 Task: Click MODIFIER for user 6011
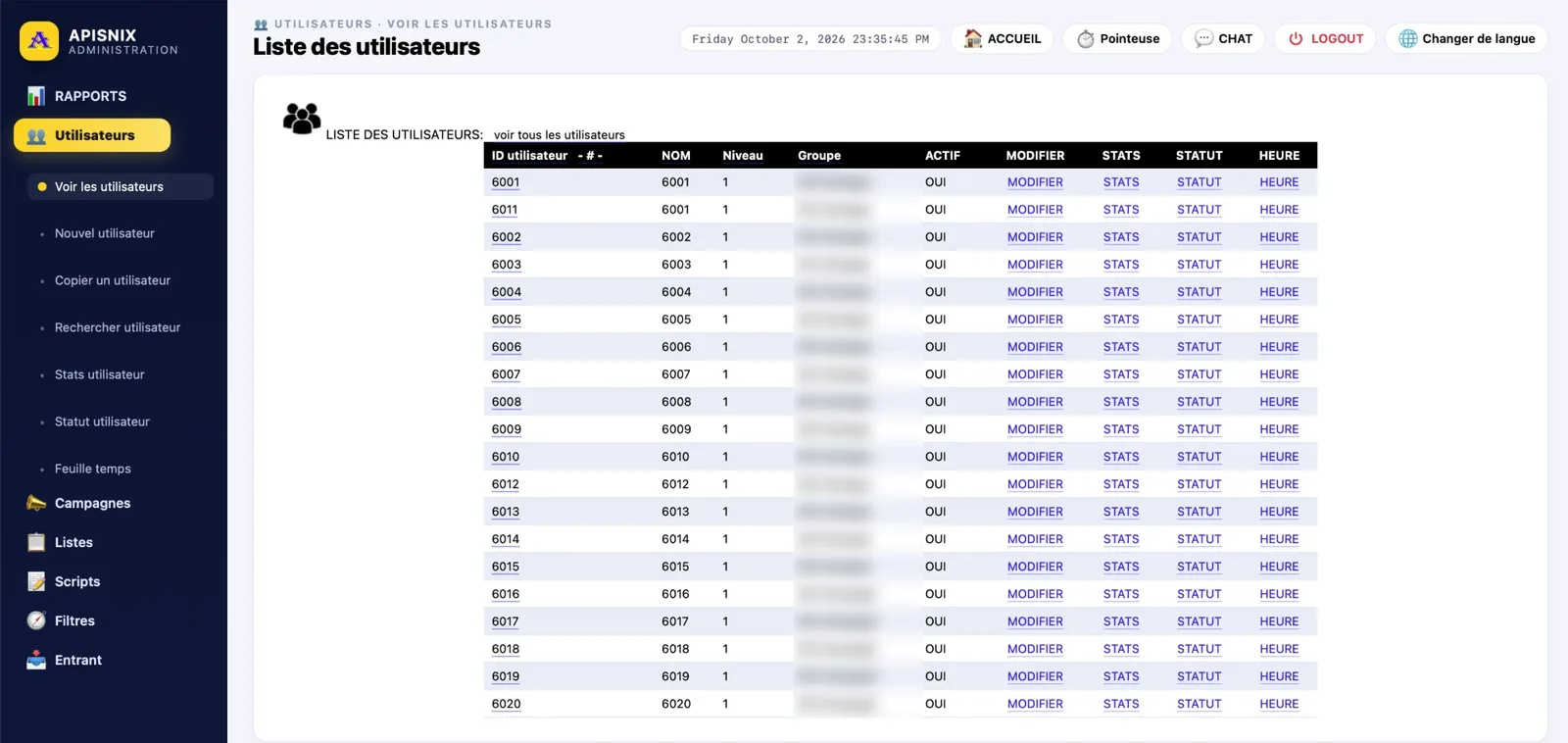pos(1035,210)
